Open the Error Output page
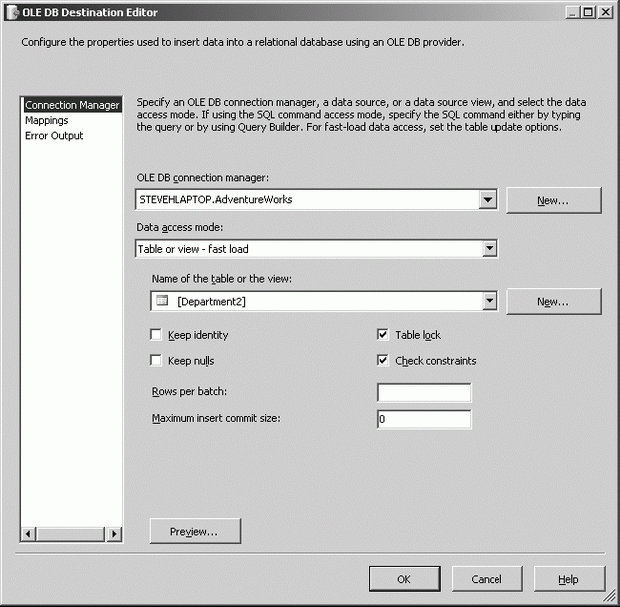 [54, 136]
